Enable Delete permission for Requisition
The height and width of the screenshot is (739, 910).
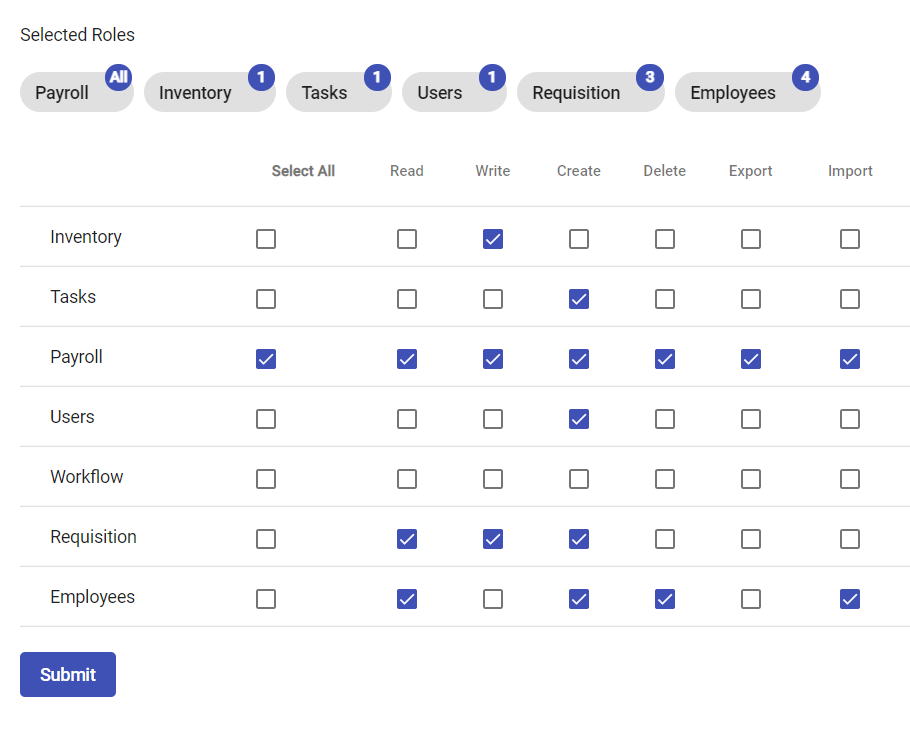[x=665, y=539]
